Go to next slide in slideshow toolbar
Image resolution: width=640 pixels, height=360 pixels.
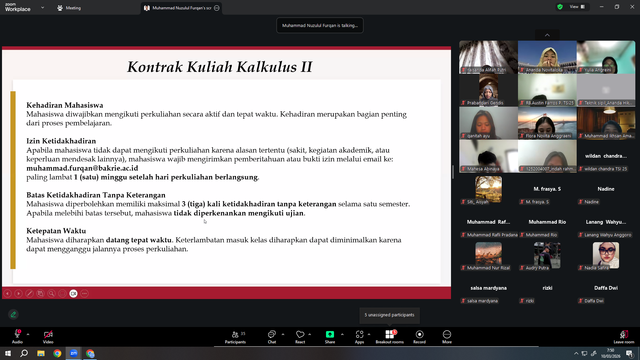(18, 293)
